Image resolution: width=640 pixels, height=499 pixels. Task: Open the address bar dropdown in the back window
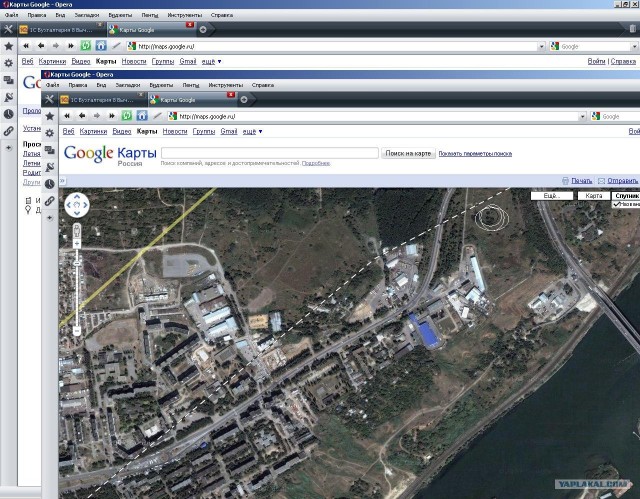(x=542, y=47)
